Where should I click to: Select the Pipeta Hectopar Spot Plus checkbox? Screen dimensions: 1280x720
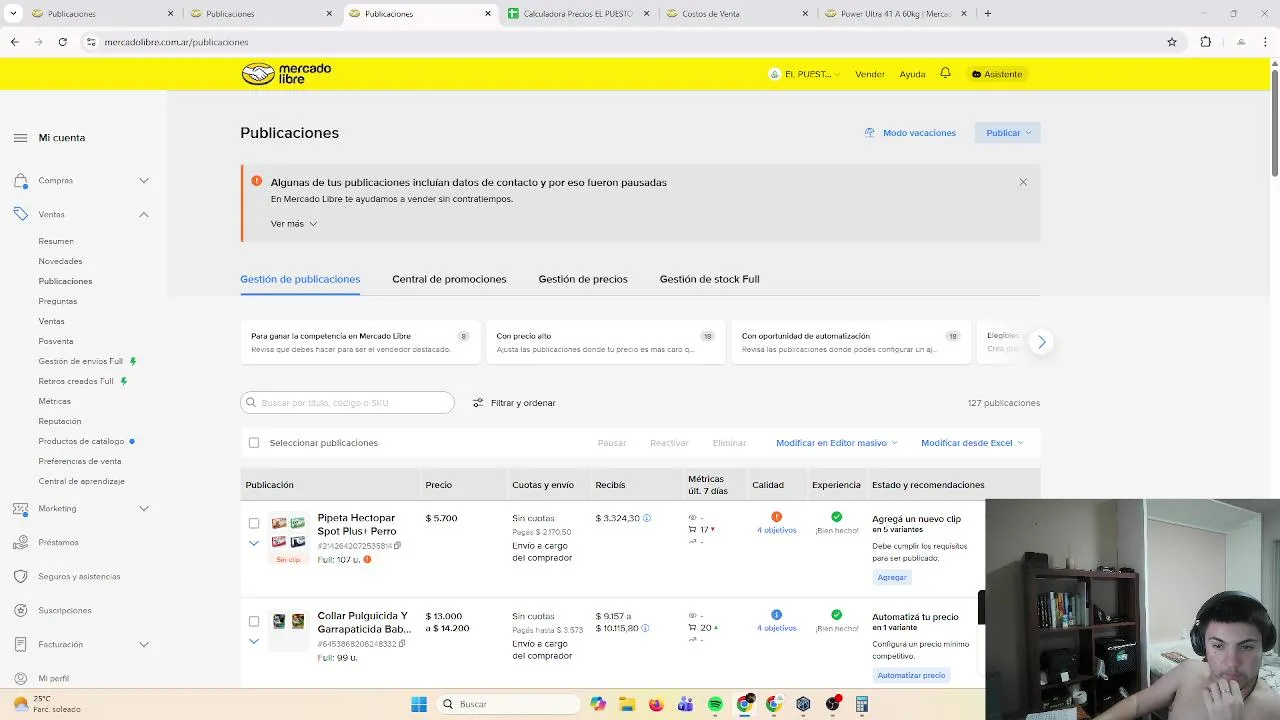tap(254, 523)
